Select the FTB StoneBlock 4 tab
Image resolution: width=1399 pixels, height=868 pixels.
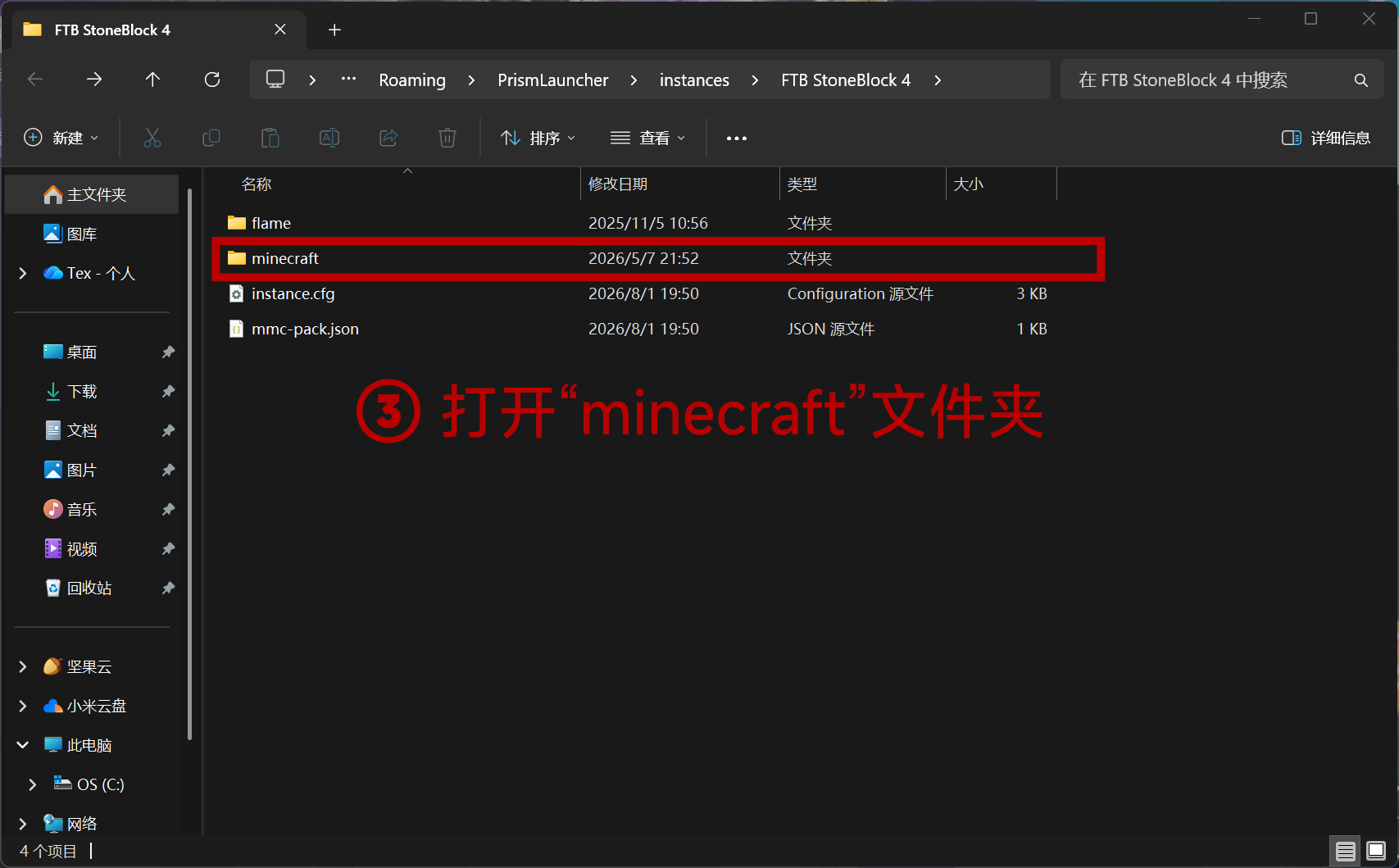click(160, 30)
